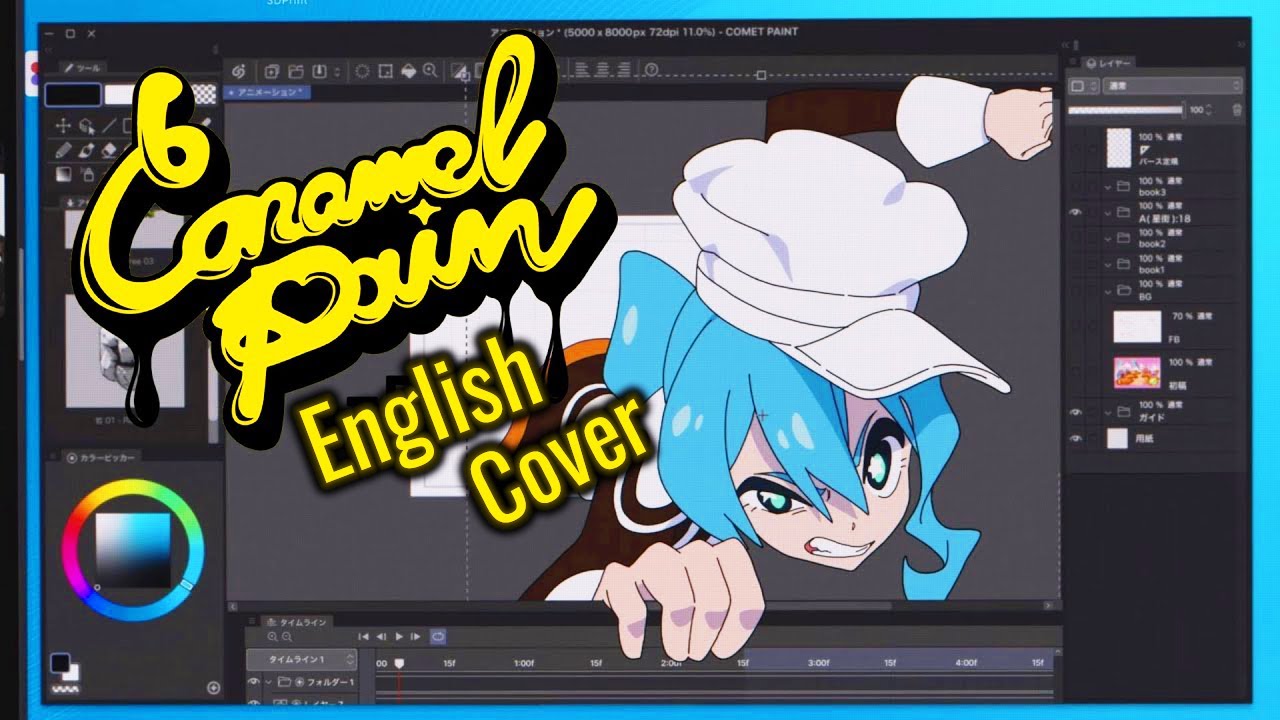Step forward one frame
Image resolution: width=1280 pixels, height=720 pixels.
415,636
